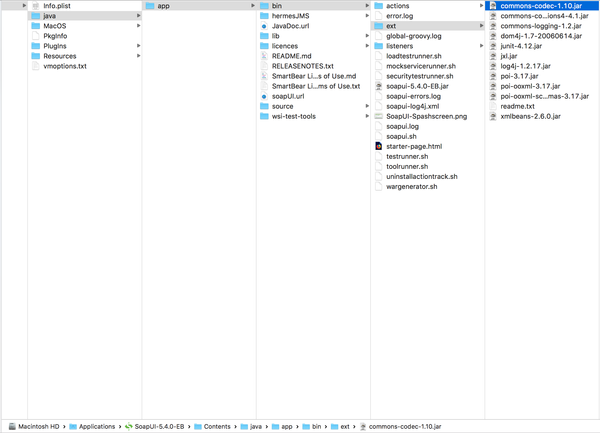The width and height of the screenshot is (600, 433).
Task: Click the source folder icon
Action: (x=264, y=106)
